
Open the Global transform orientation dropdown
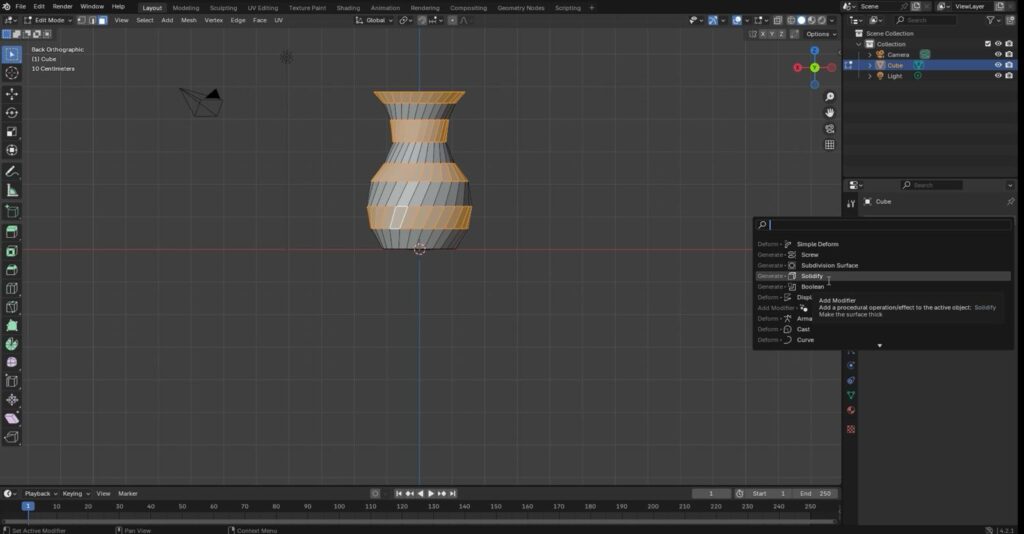pos(378,20)
